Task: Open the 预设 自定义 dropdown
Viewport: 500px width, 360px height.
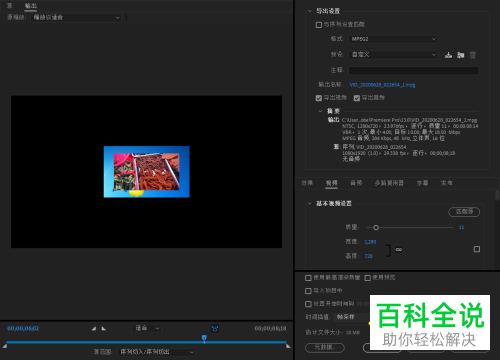Action: click(x=393, y=55)
